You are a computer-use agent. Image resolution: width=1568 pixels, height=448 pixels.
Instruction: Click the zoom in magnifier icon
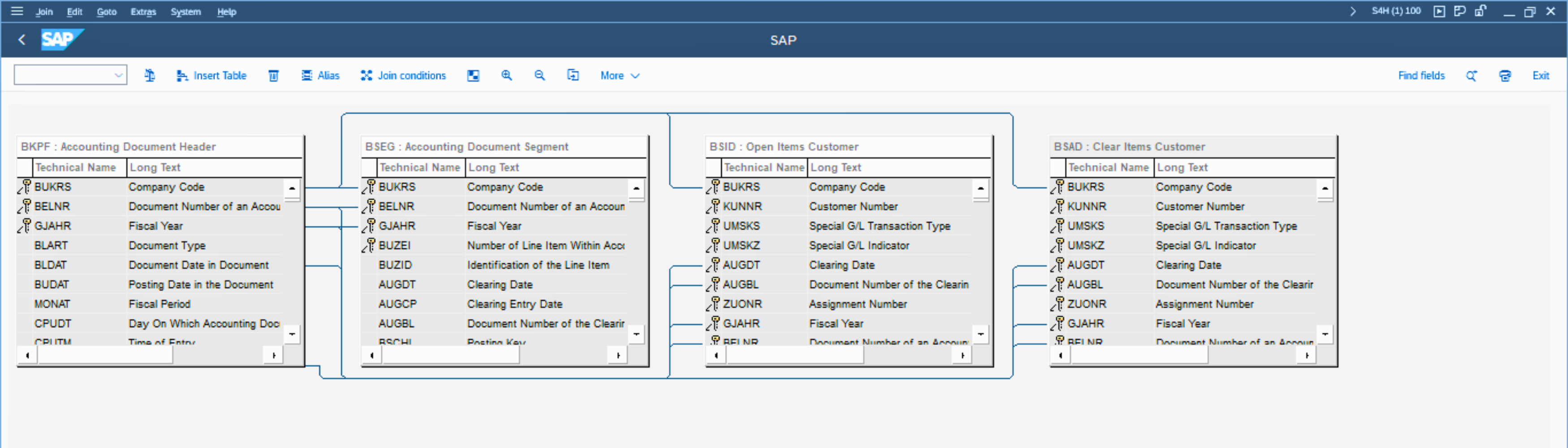[x=506, y=75]
